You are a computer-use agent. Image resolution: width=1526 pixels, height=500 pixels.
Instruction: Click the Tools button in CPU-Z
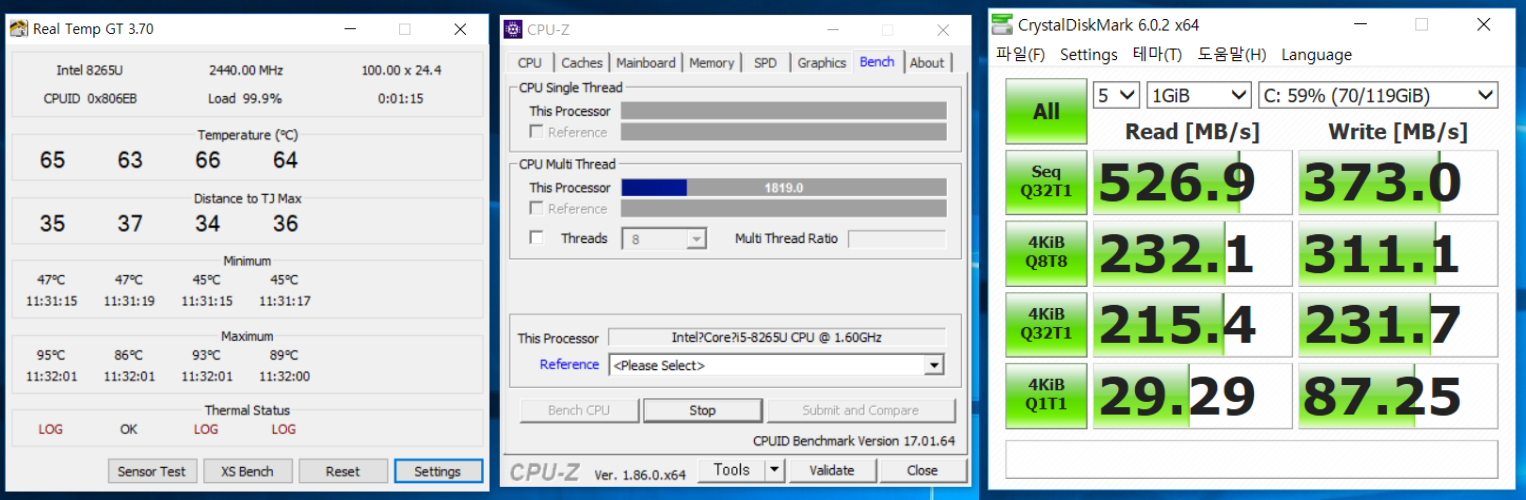click(732, 470)
